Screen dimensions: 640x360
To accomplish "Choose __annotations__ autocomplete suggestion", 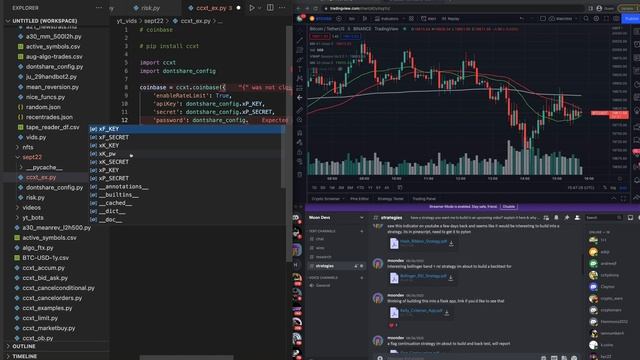I will pyautogui.click(x=187, y=187).
